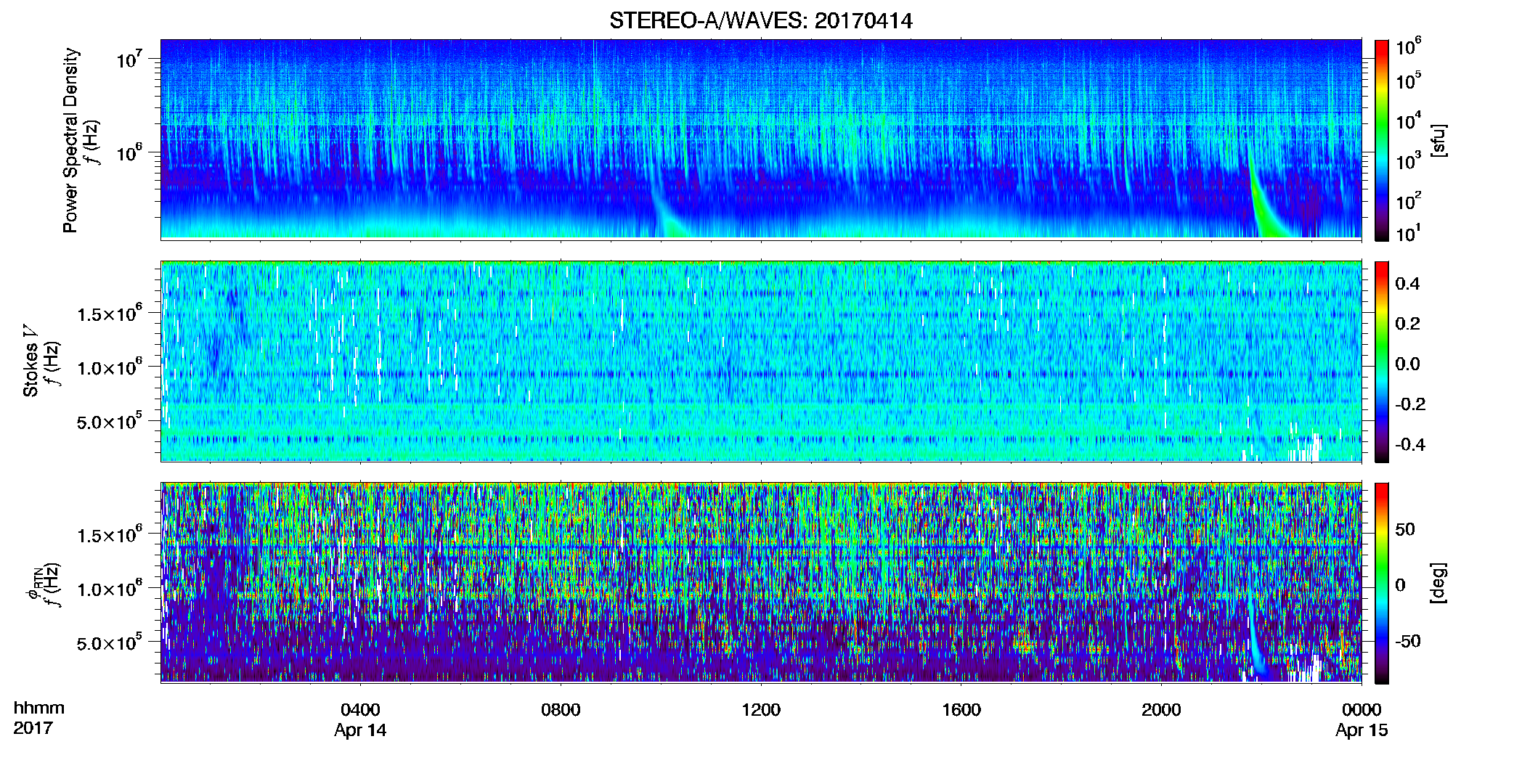Click the phi RTN angle colorbar
Viewport: 1522px width, 784px height.
[x=1382, y=583]
